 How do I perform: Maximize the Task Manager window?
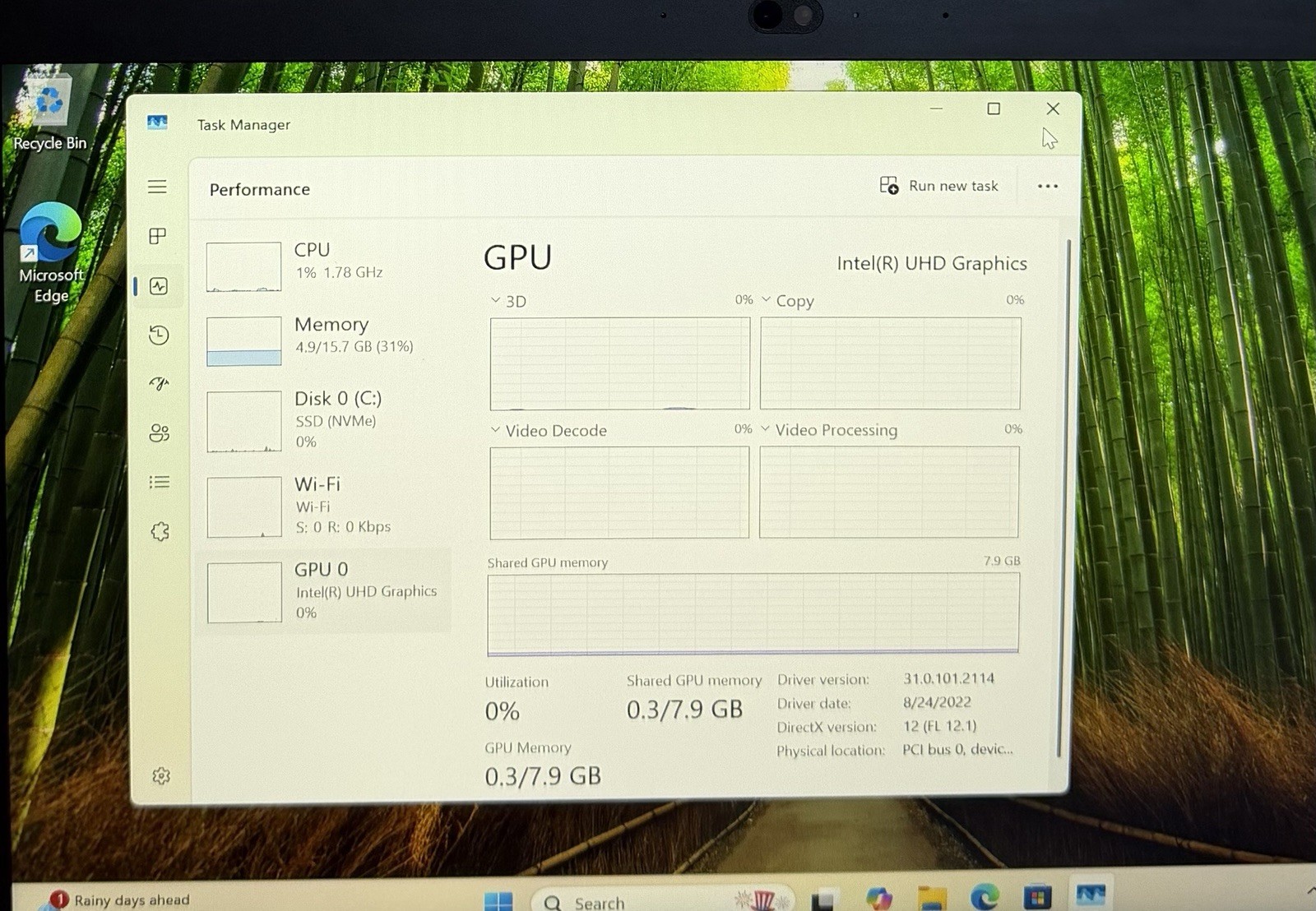(994, 109)
